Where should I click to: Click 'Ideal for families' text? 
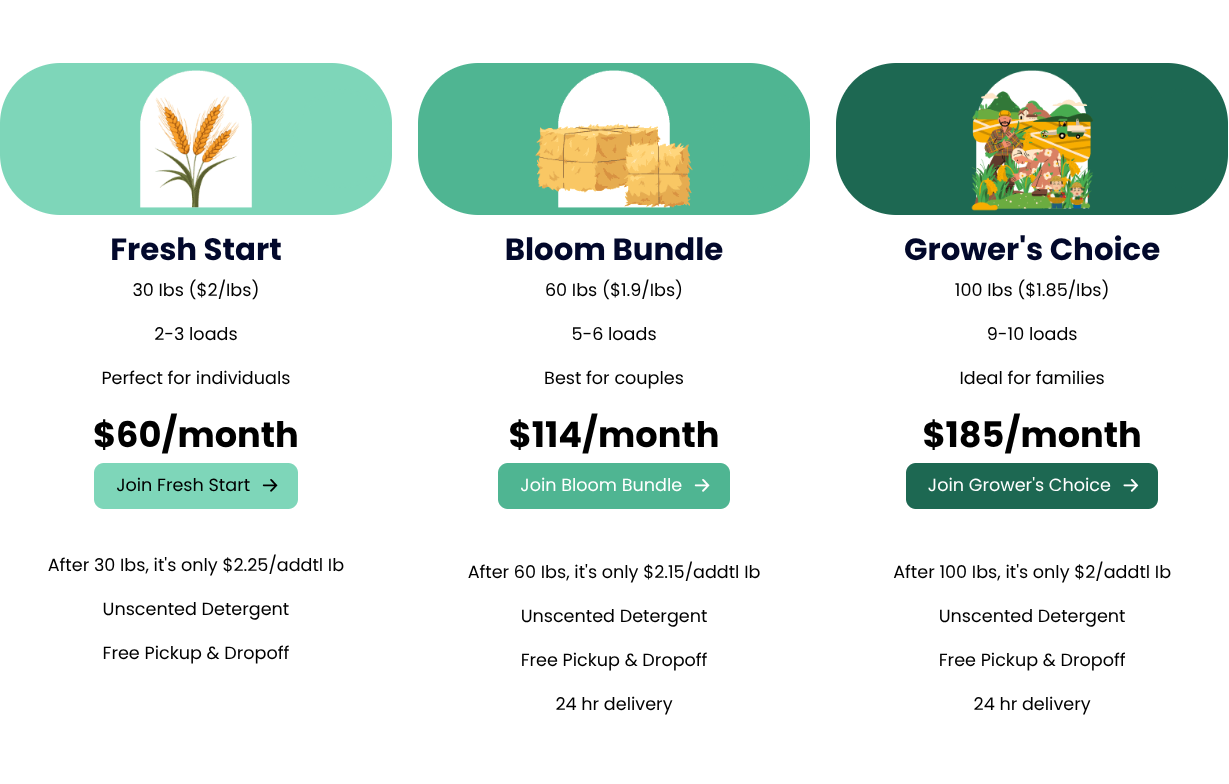(x=1032, y=378)
